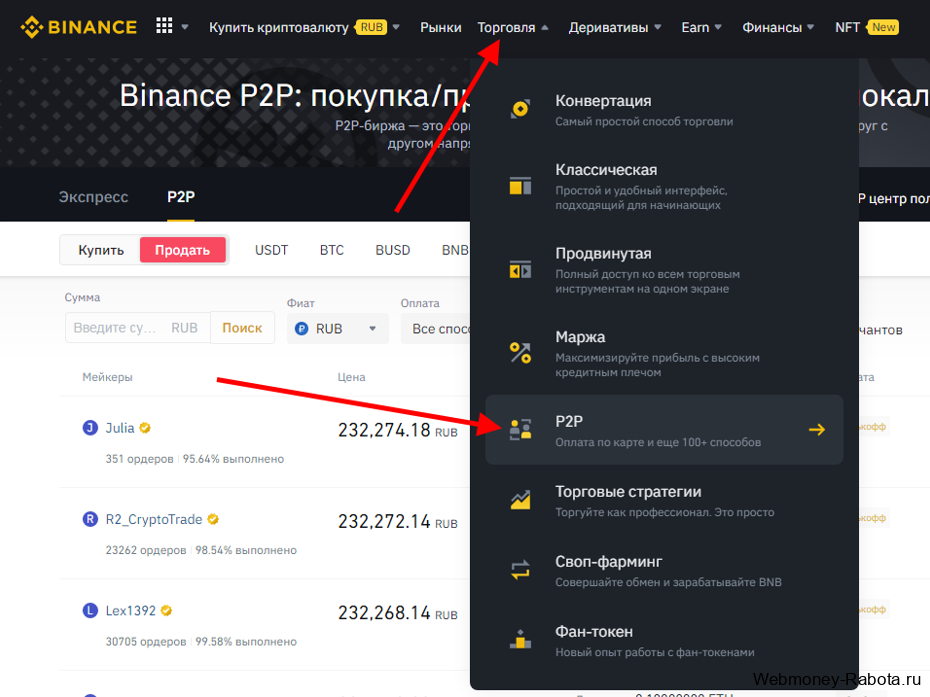Screen dimensions: 930x697
Task: Open Julia's maker profile link
Action: click(x=120, y=428)
